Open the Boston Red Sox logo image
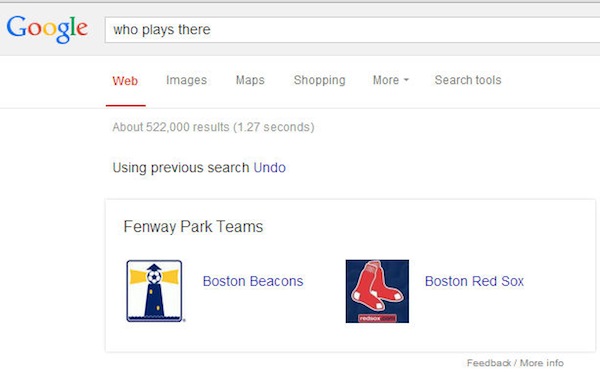 tap(377, 291)
